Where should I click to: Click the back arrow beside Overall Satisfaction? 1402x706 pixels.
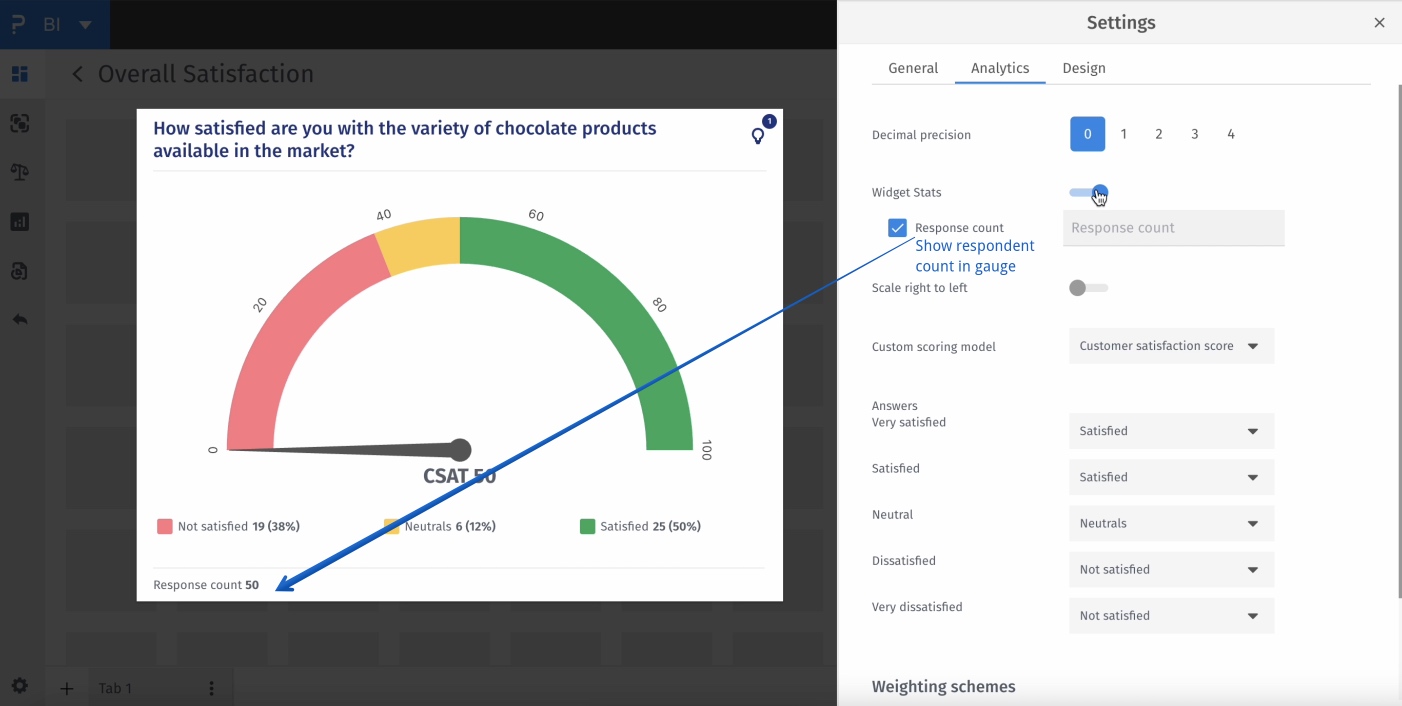(78, 75)
